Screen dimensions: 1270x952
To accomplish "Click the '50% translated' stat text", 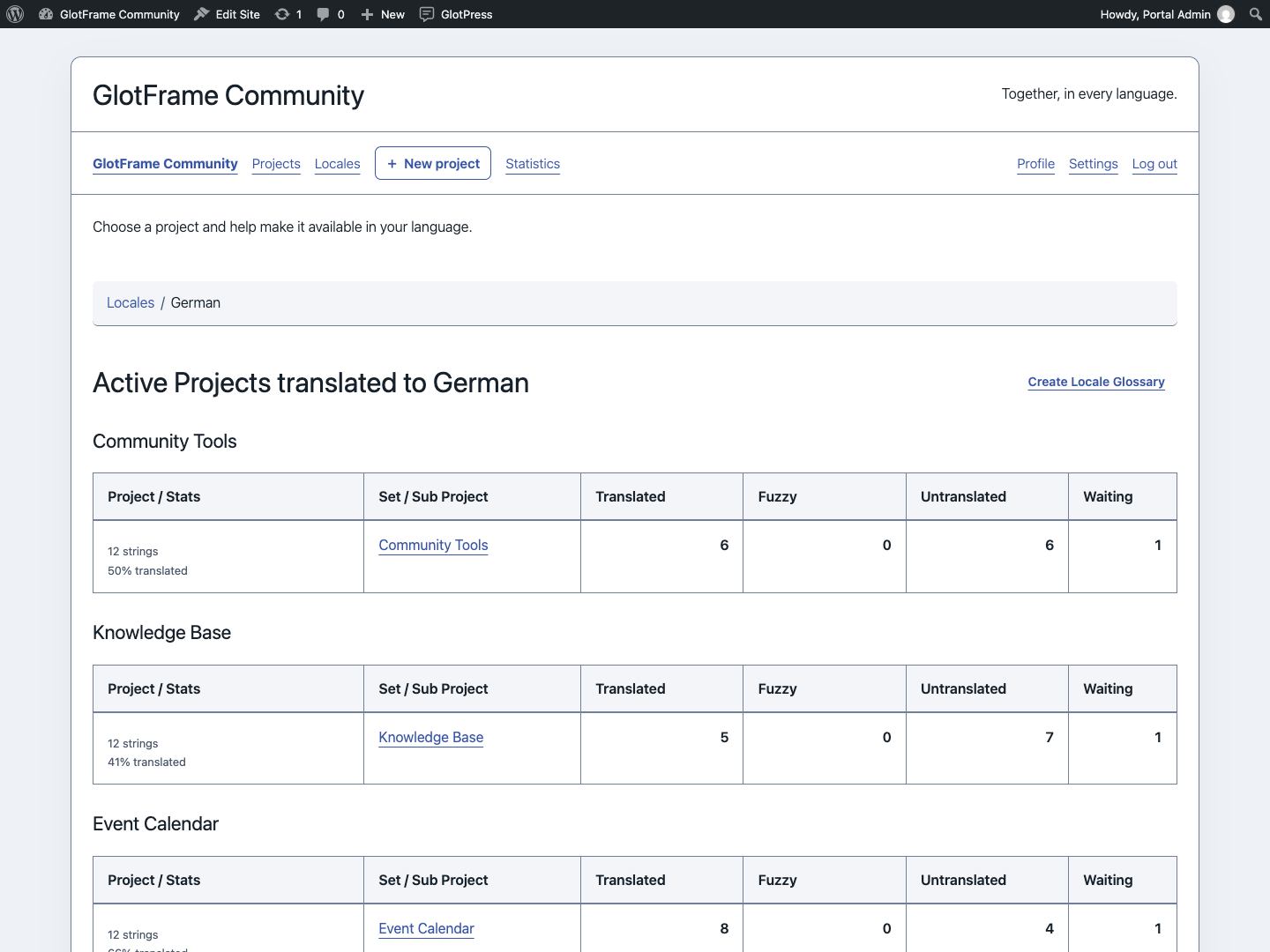I will [x=147, y=571].
